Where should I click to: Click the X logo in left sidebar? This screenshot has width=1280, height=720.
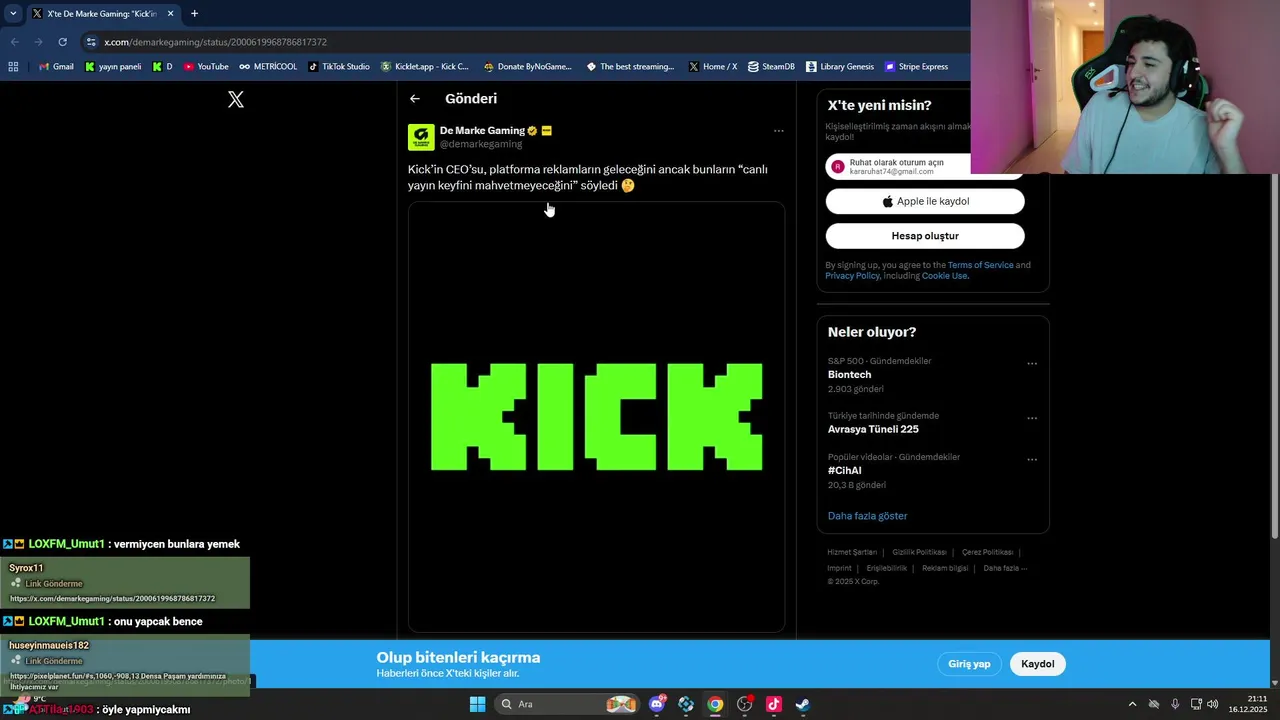(236, 99)
